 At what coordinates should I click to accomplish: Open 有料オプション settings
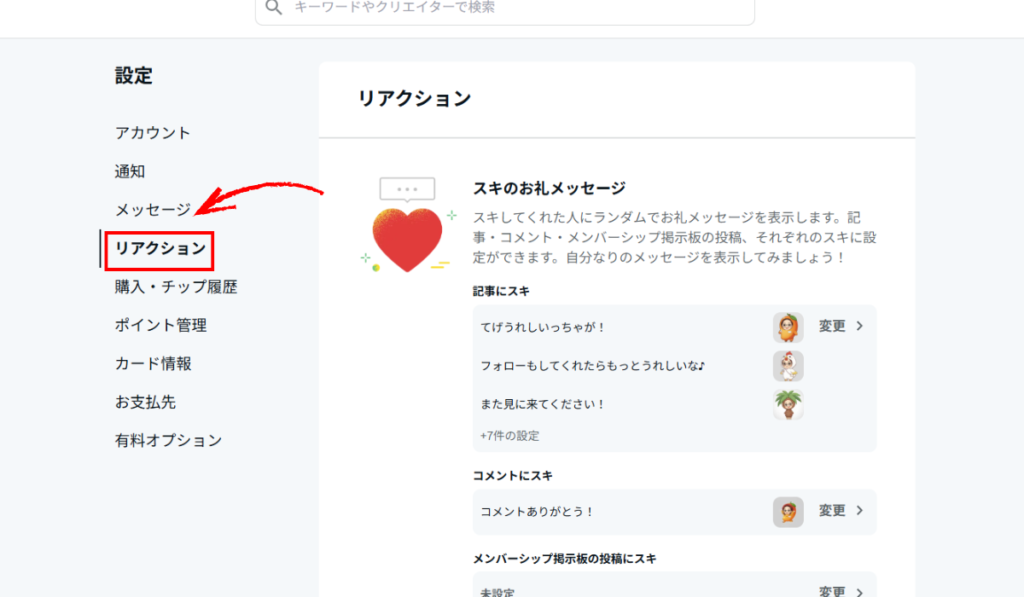pos(168,440)
